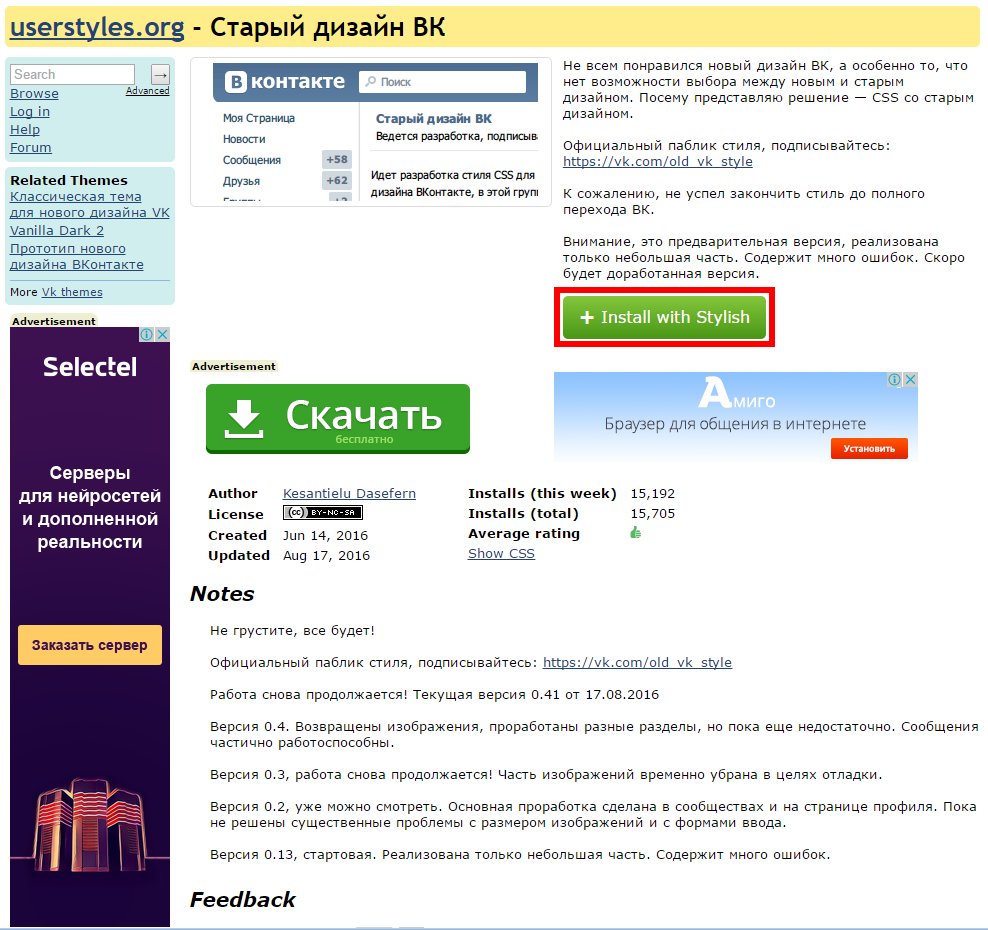Screen dimensions: 988x930
Task: Click the Selectel logo in the ad
Action: pyautogui.click(x=89, y=367)
